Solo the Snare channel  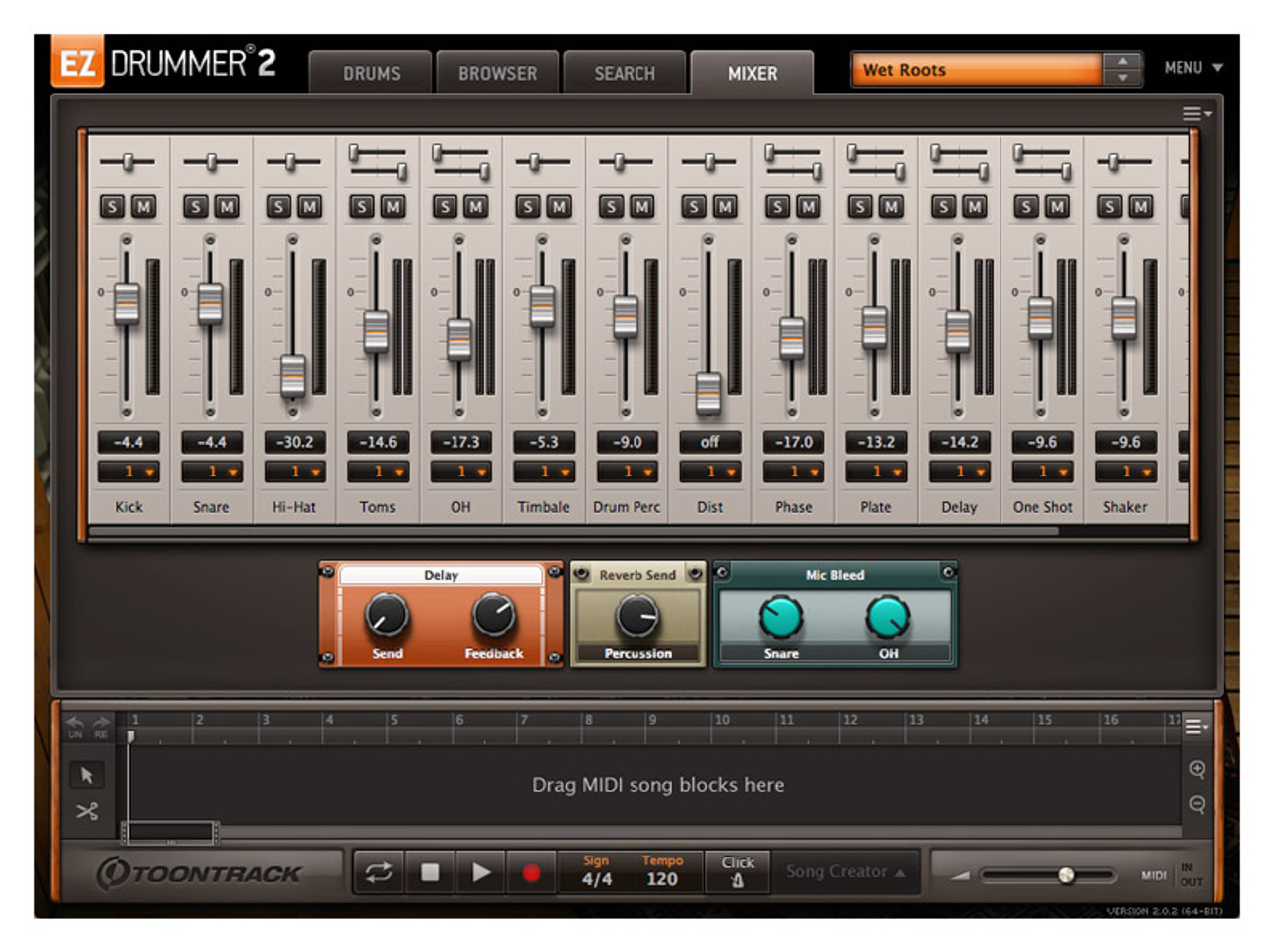[x=196, y=207]
